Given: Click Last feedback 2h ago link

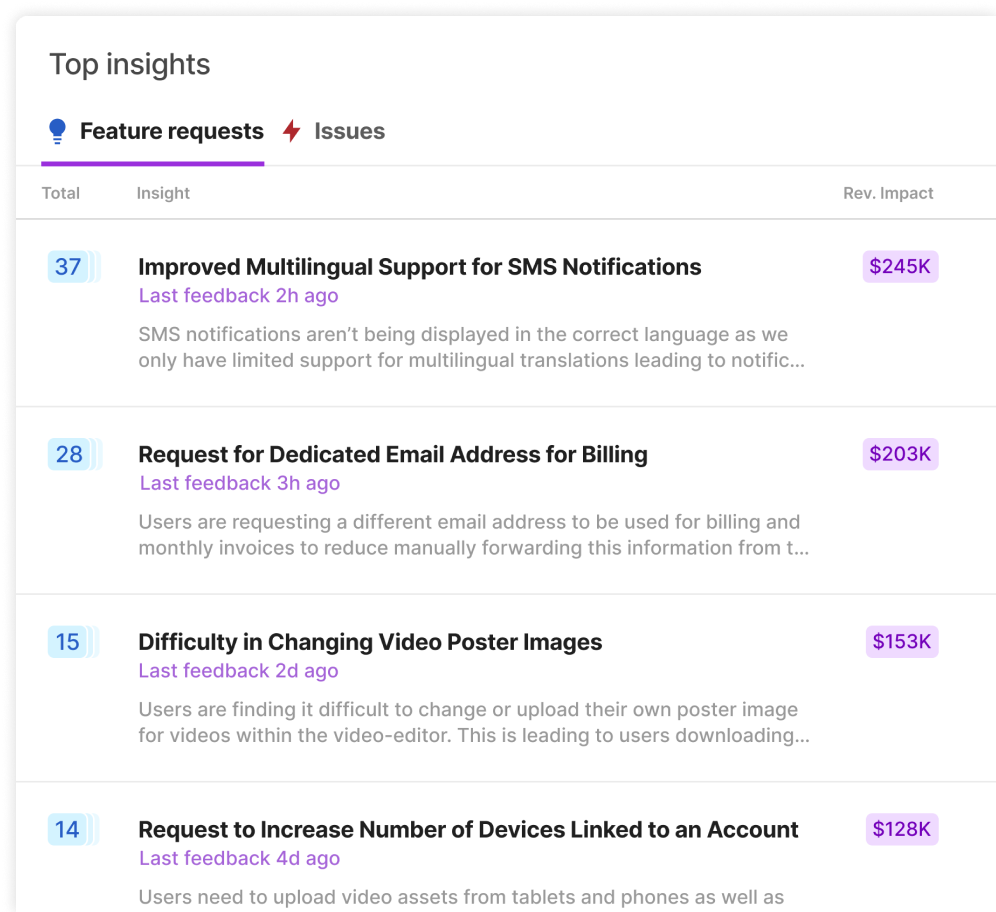Looking at the screenshot, I should click(x=238, y=296).
